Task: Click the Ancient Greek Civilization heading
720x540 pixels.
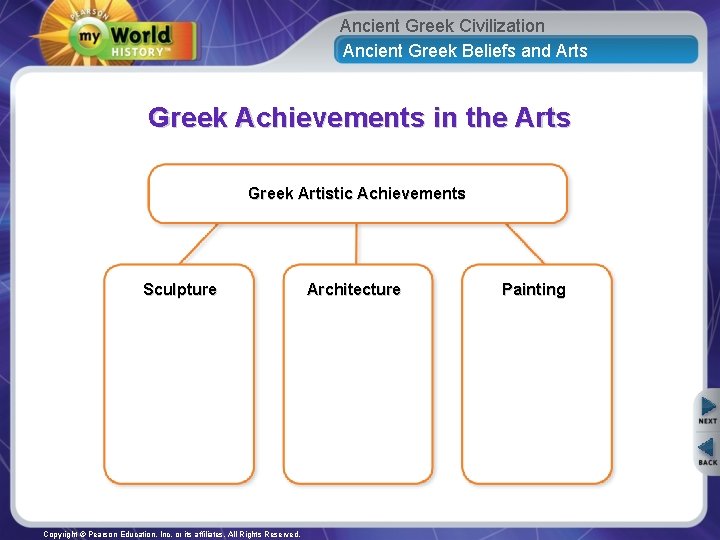Action: pos(442,26)
